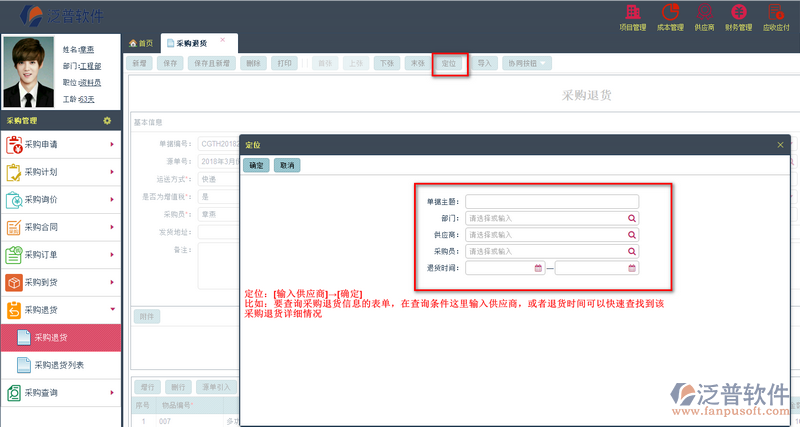Click the 首页 home icon tab
Image resolution: width=800 pixels, height=427 pixels.
141,43
